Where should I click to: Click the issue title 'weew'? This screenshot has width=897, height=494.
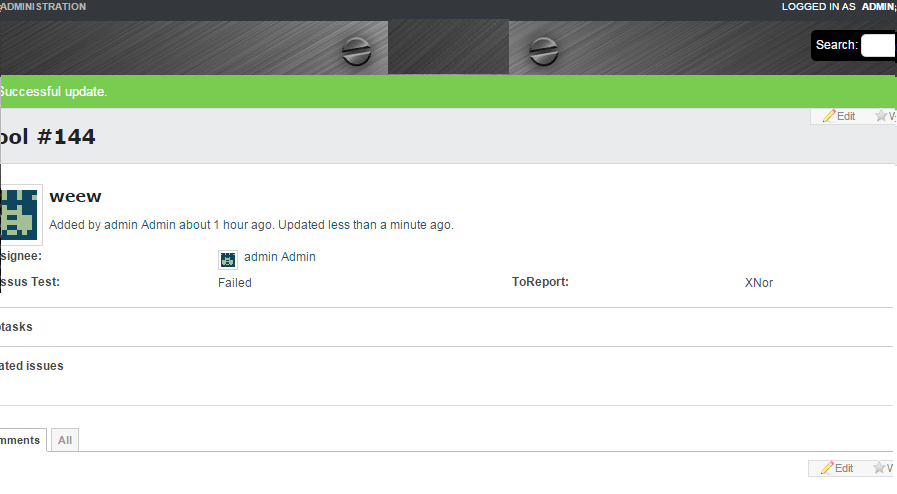76,197
